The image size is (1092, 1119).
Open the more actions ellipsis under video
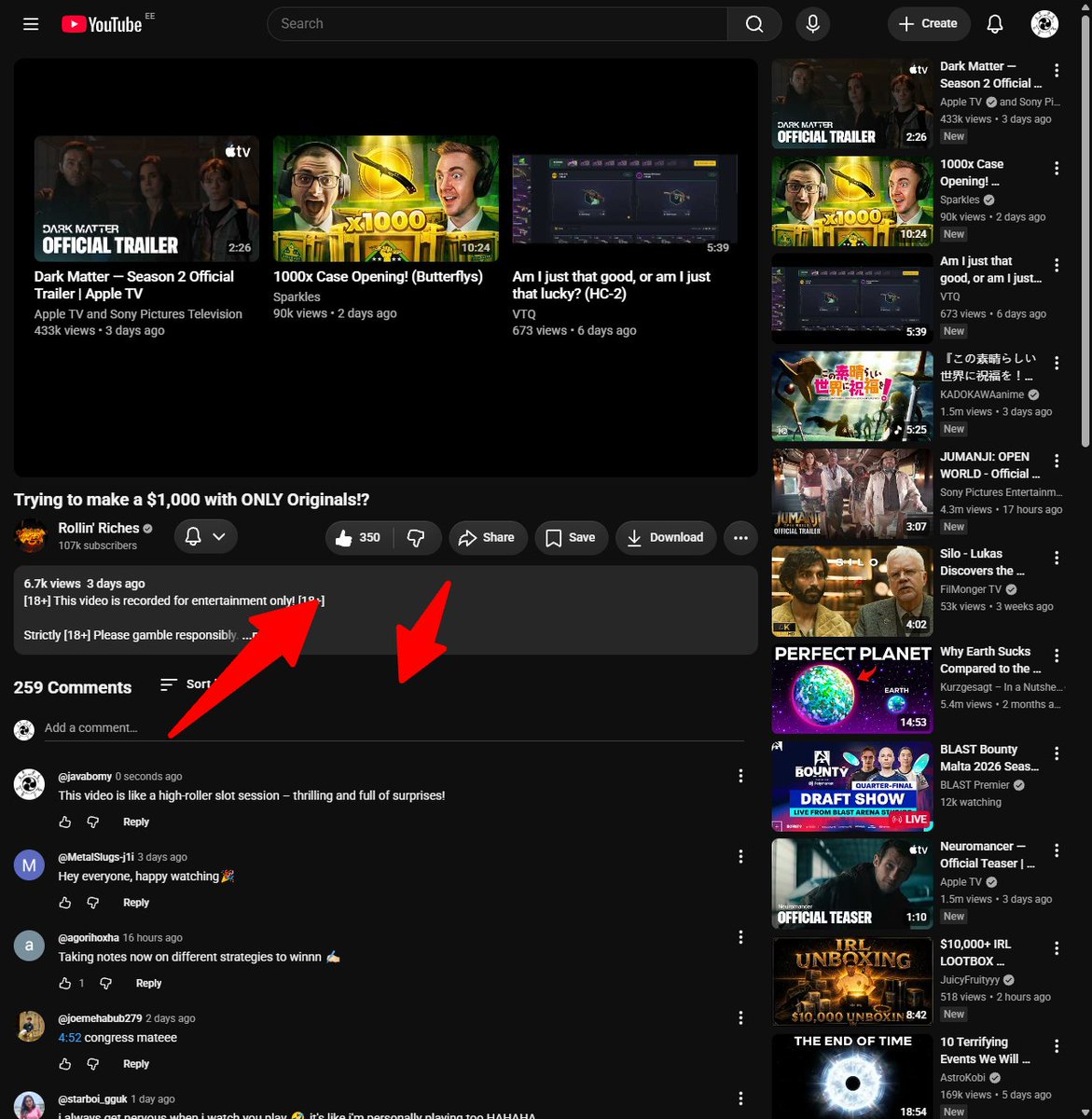[740, 537]
